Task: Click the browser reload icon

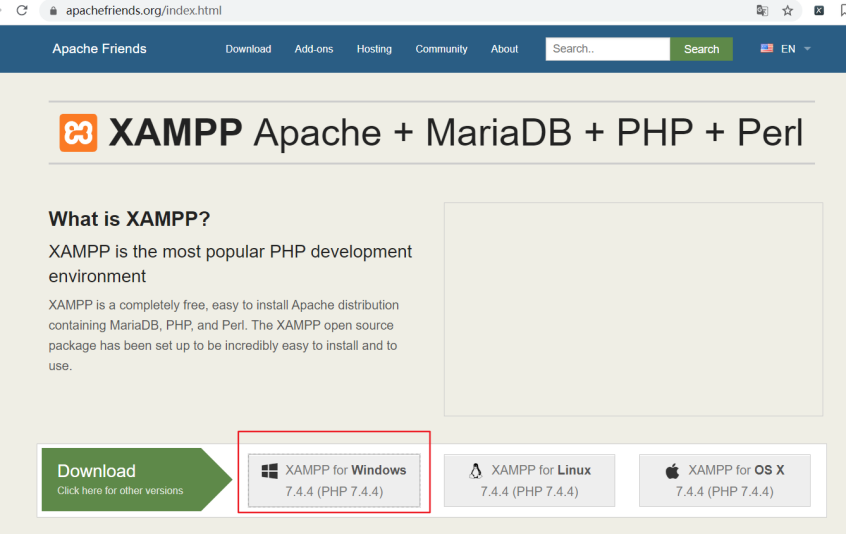Action: 22,10
